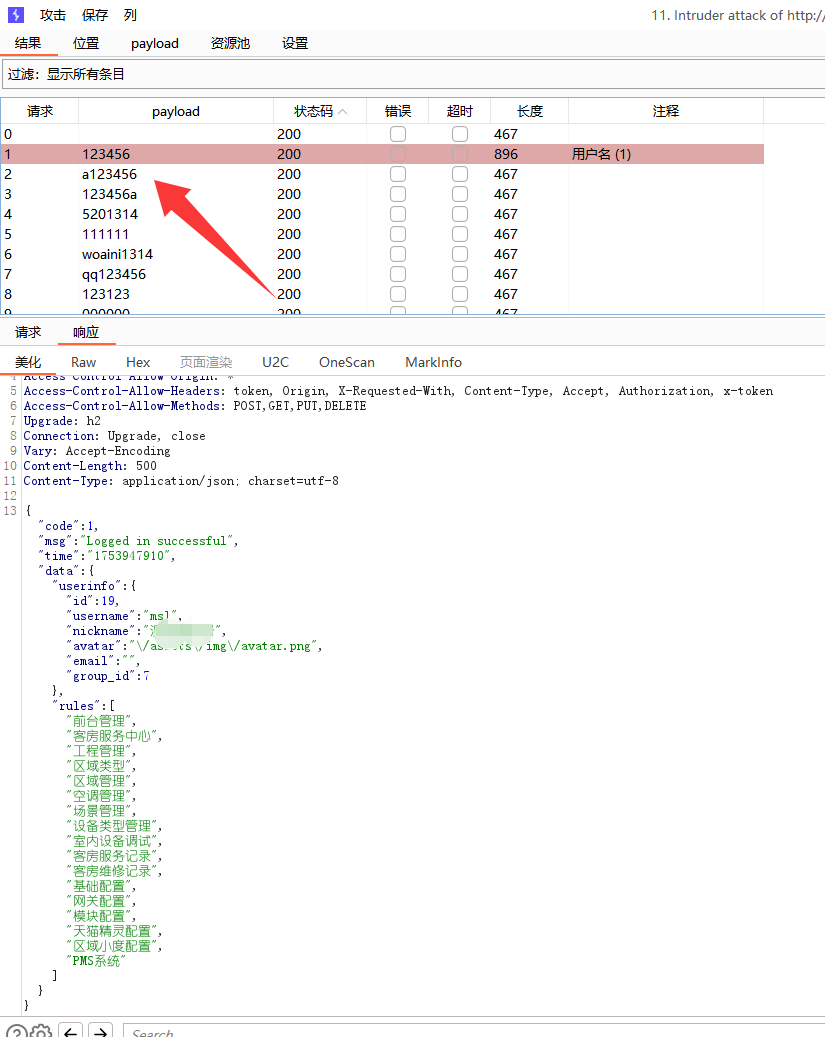Viewport: 825px width, 1037px height.
Task: Sort by the 长度 column header
Action: pyautogui.click(x=529, y=111)
